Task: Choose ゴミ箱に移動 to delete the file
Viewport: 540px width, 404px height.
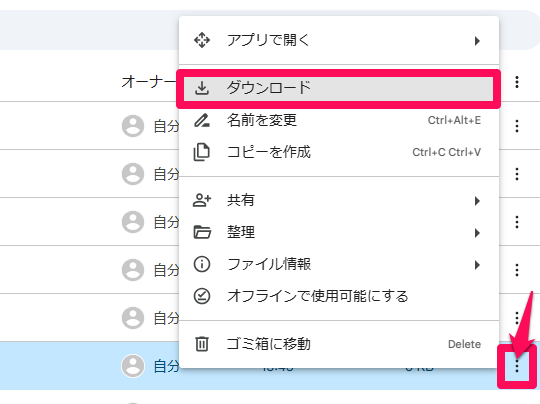Action: (339, 344)
